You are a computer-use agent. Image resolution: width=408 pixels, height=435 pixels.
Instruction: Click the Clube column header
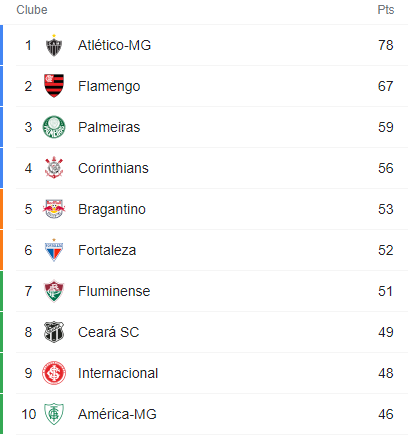[32, 10]
